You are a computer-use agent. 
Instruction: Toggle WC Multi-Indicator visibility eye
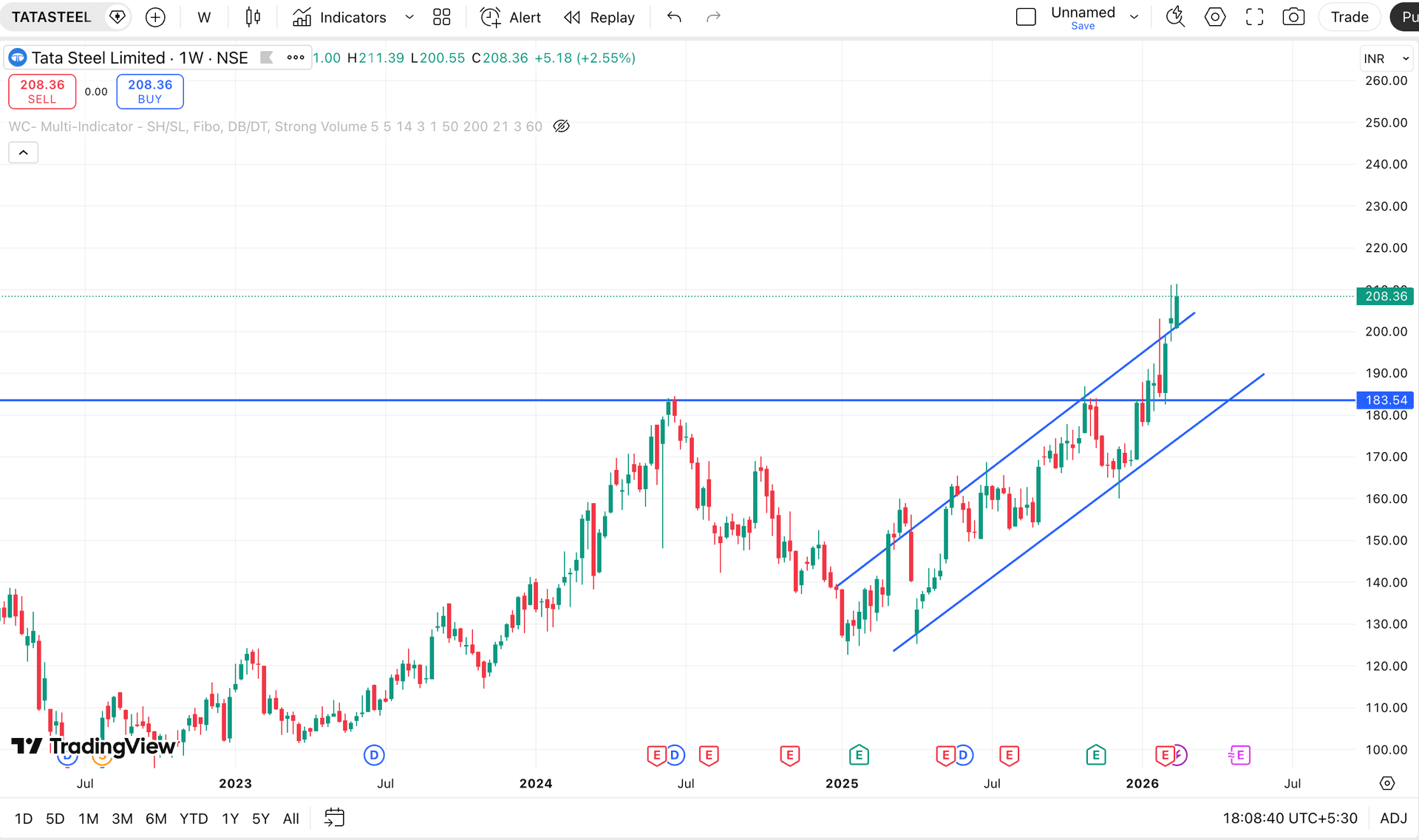[x=562, y=126]
